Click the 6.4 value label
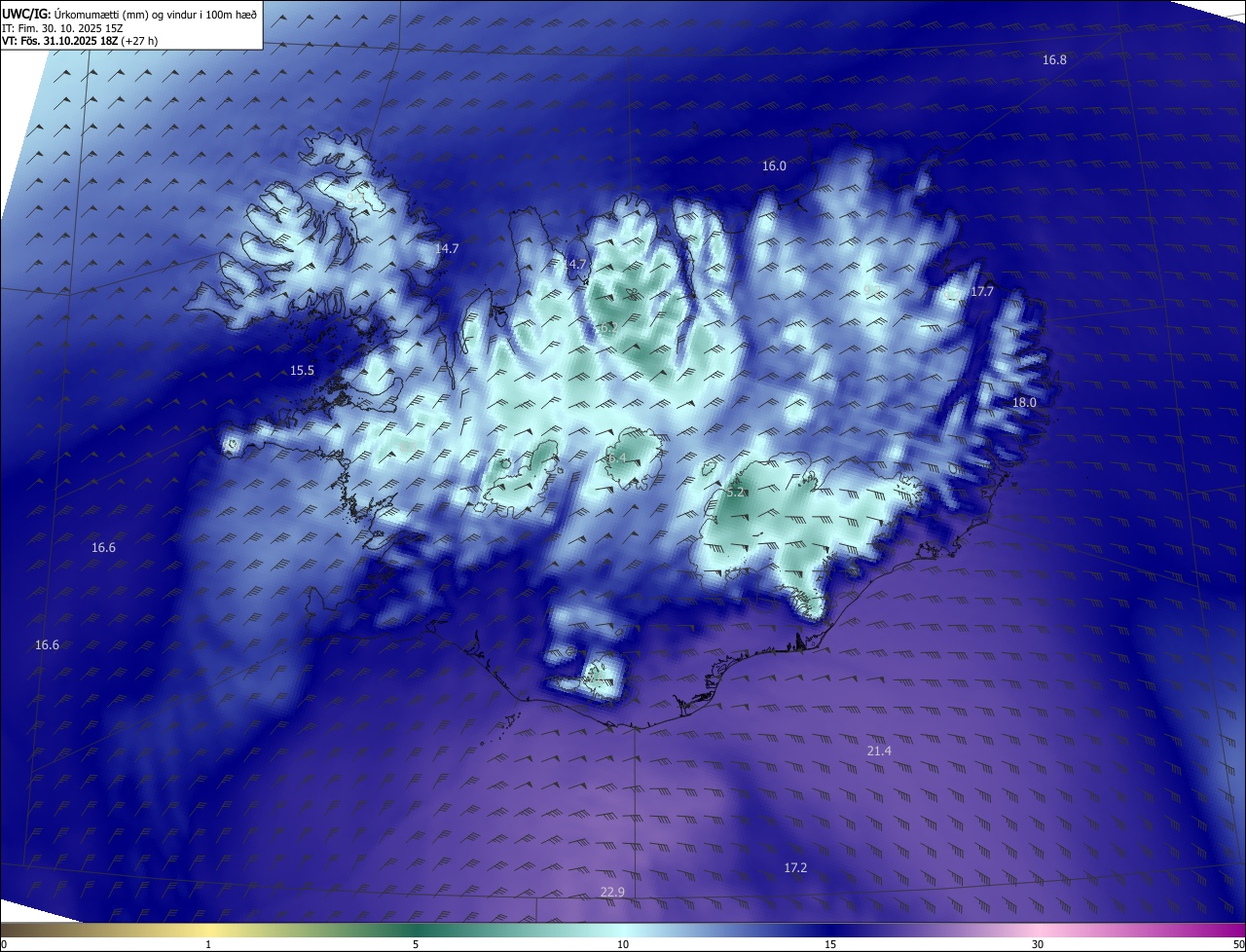This screenshot has width=1246, height=952. [x=616, y=458]
